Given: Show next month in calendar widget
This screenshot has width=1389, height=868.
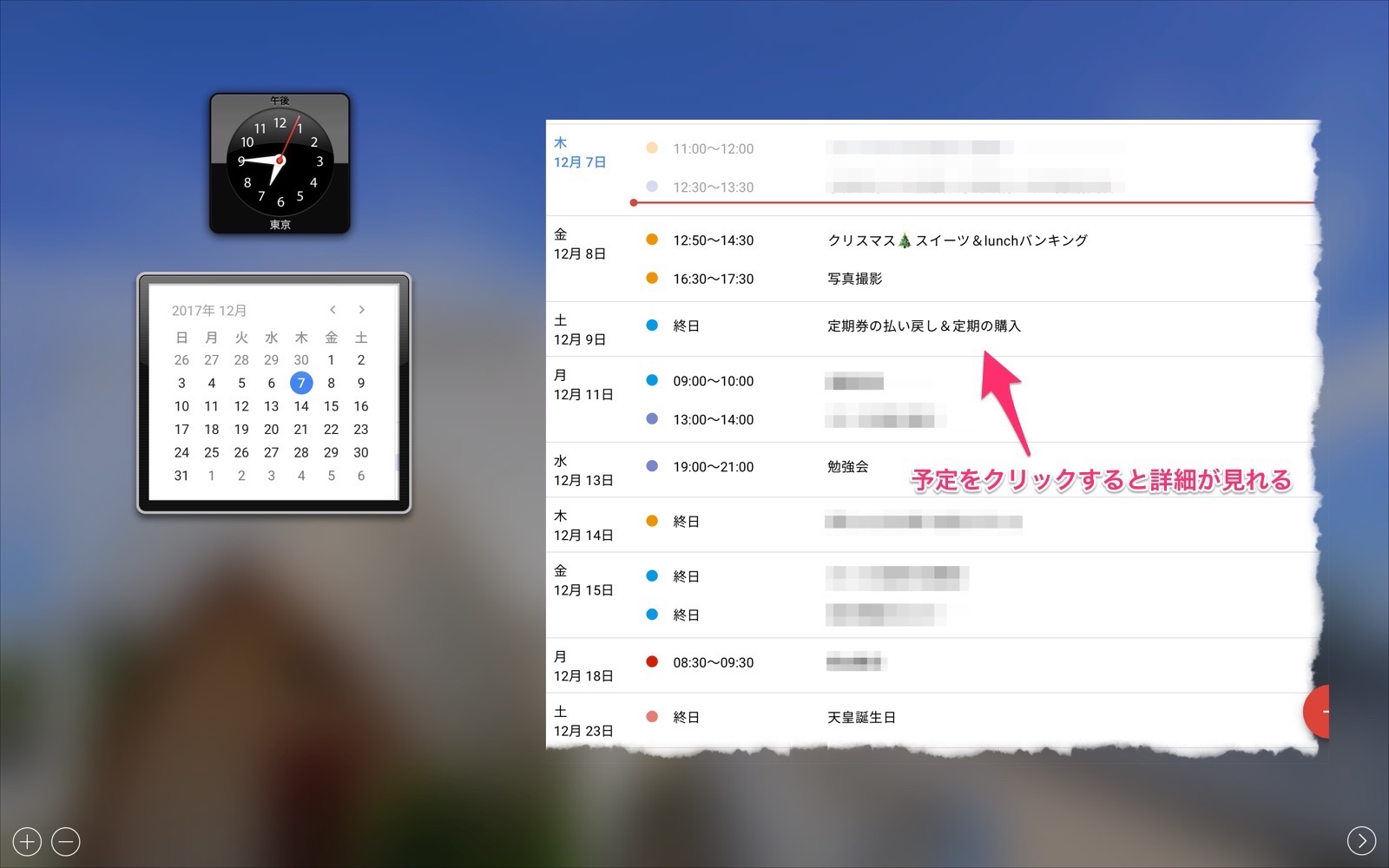Looking at the screenshot, I should pyautogui.click(x=361, y=310).
